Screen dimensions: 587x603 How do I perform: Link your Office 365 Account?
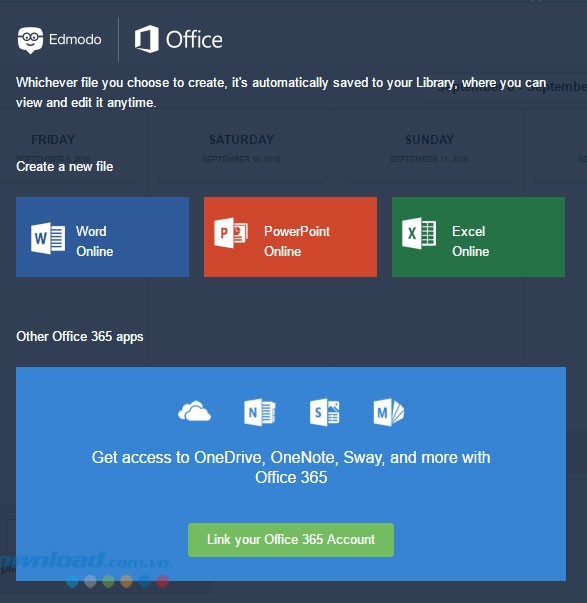291,540
